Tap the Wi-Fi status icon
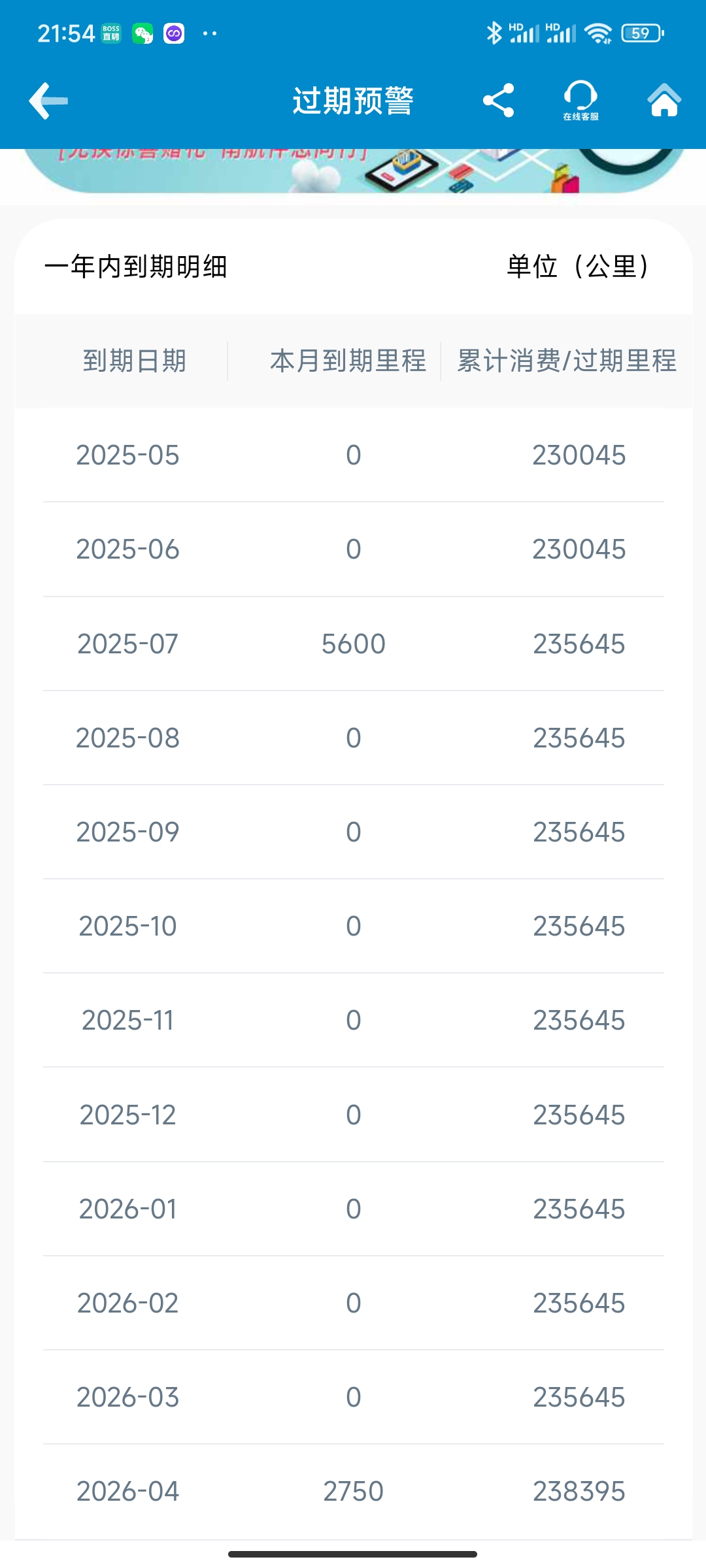 point(598,33)
